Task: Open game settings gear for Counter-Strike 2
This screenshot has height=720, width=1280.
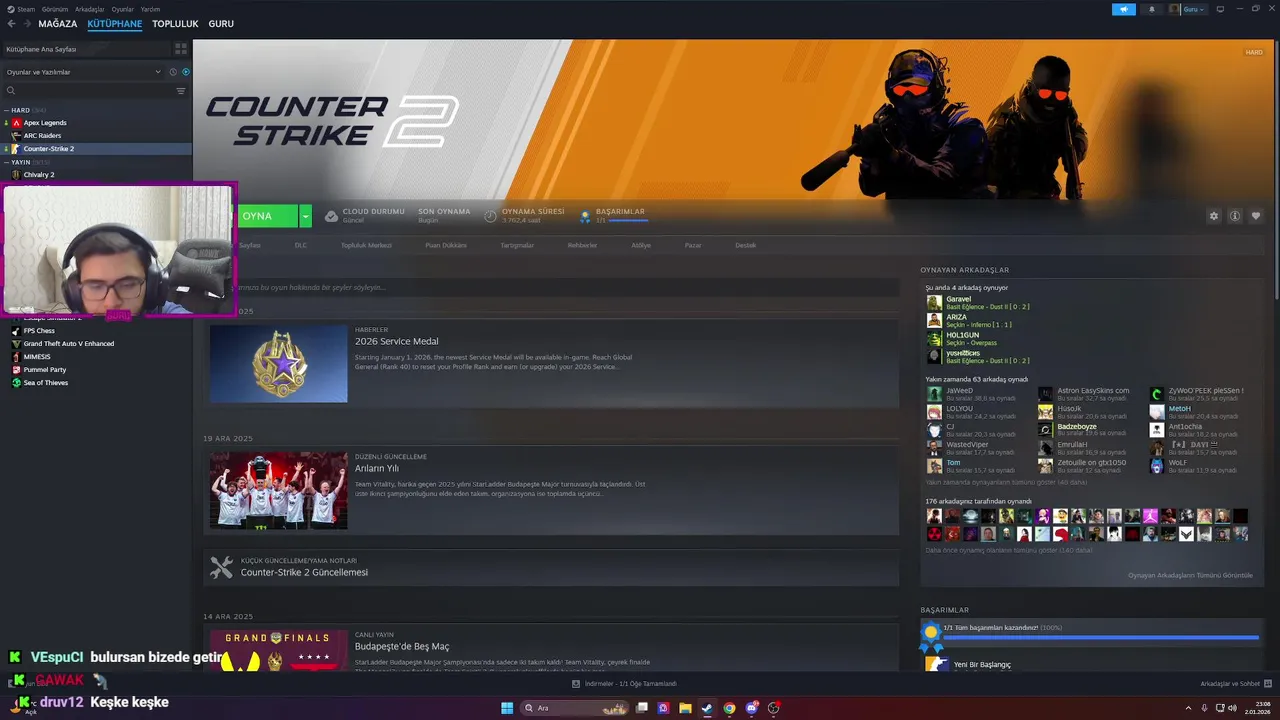Action: click(x=1214, y=216)
